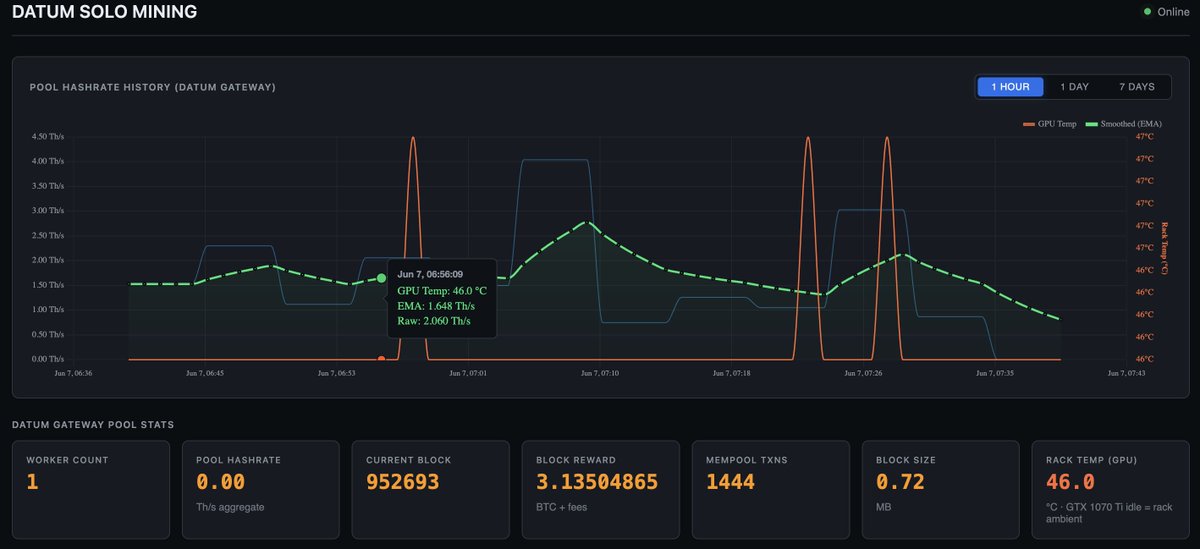
Task: Click the 3.00 Th/s y-axis label
Action: [48, 210]
